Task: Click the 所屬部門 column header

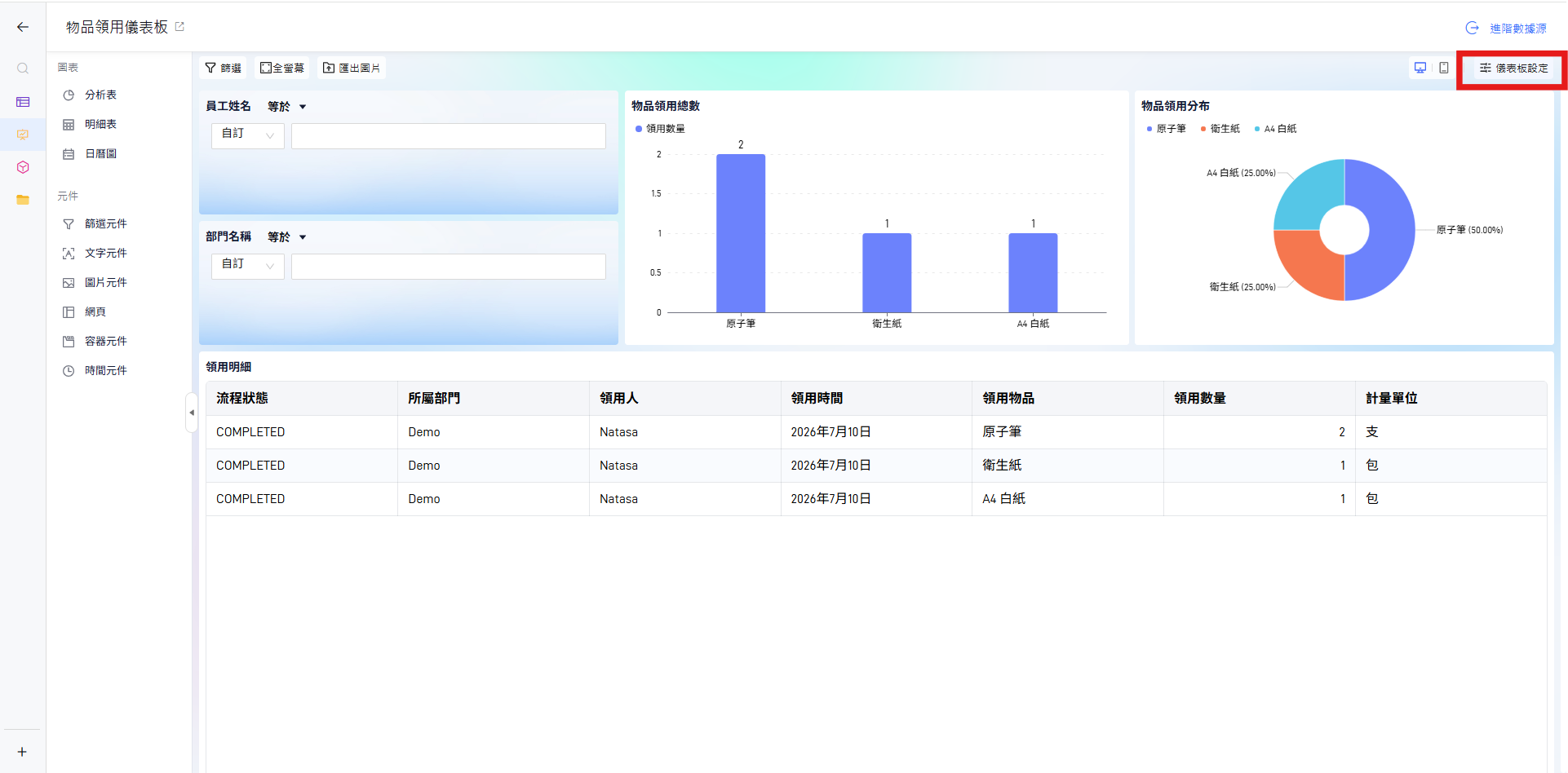Action: point(494,399)
